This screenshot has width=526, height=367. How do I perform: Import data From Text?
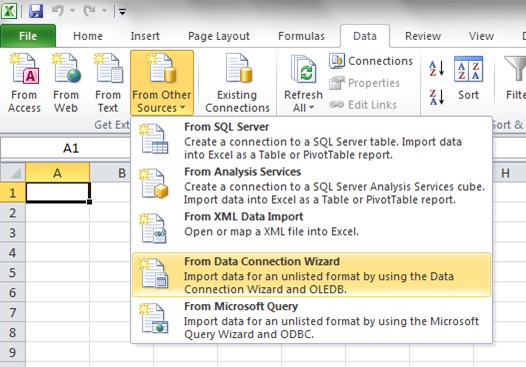pos(108,83)
